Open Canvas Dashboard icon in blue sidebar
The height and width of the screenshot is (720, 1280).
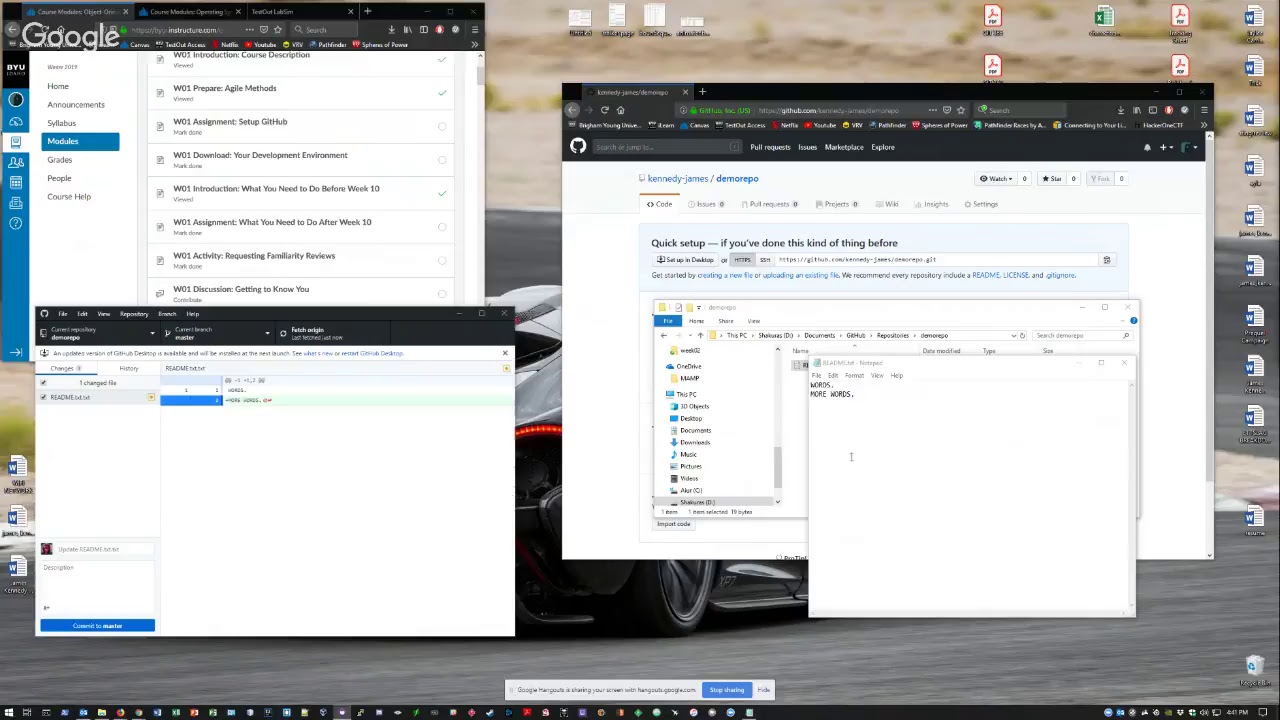(x=16, y=121)
